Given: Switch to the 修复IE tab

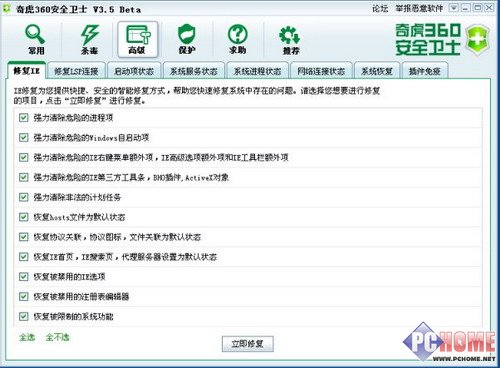Looking at the screenshot, I should click(26, 71).
